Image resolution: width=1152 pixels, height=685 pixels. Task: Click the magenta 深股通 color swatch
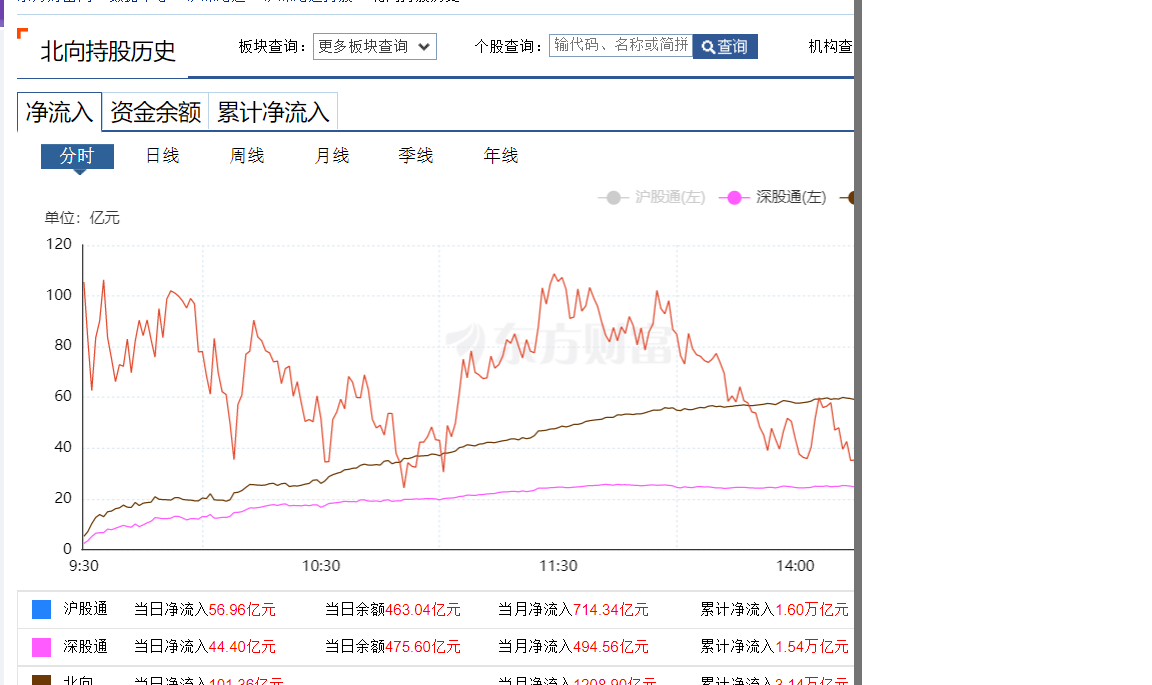click(x=41, y=647)
